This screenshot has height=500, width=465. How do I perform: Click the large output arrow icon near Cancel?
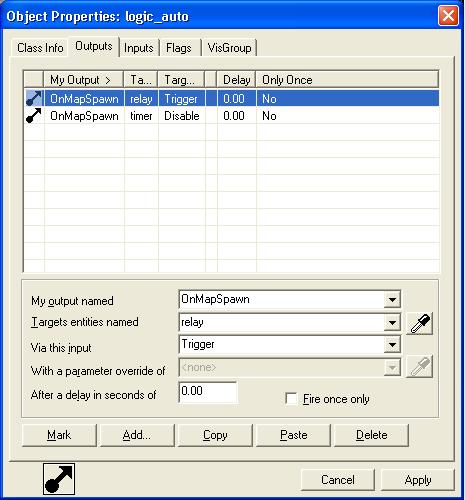coord(59,479)
